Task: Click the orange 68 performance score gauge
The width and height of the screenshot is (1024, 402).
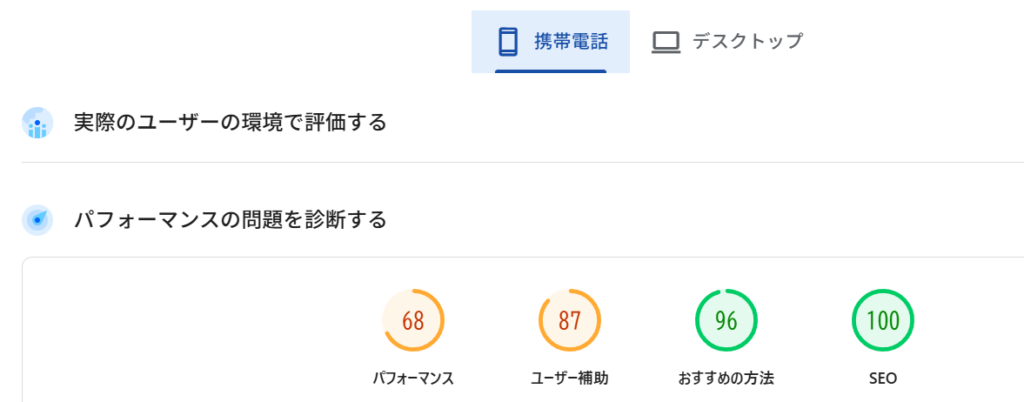Action: click(x=413, y=320)
